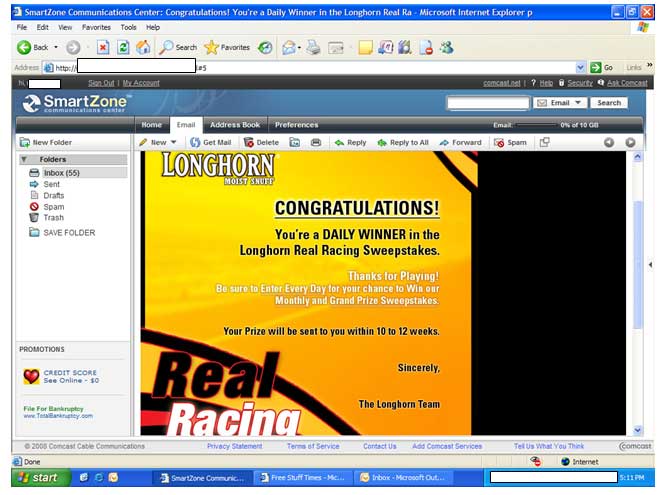The height and width of the screenshot is (495, 660).
Task: Click the search text field
Action: click(488, 103)
